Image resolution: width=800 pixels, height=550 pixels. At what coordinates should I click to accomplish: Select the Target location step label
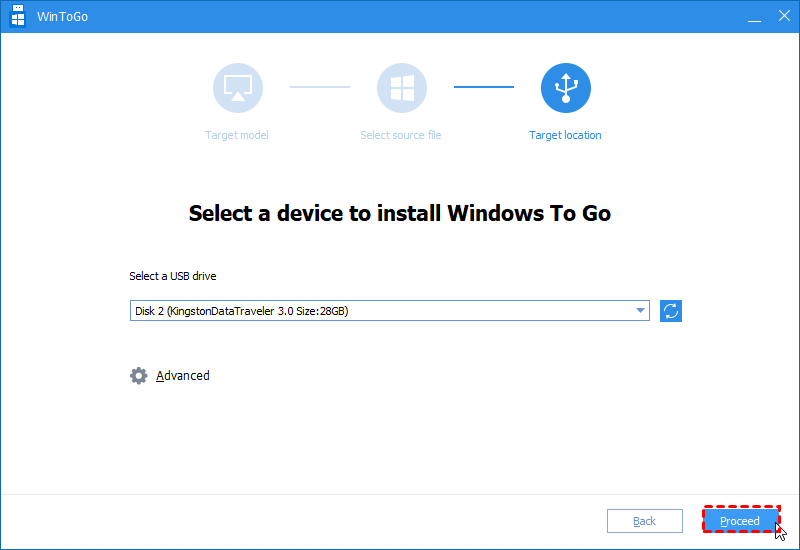click(565, 135)
